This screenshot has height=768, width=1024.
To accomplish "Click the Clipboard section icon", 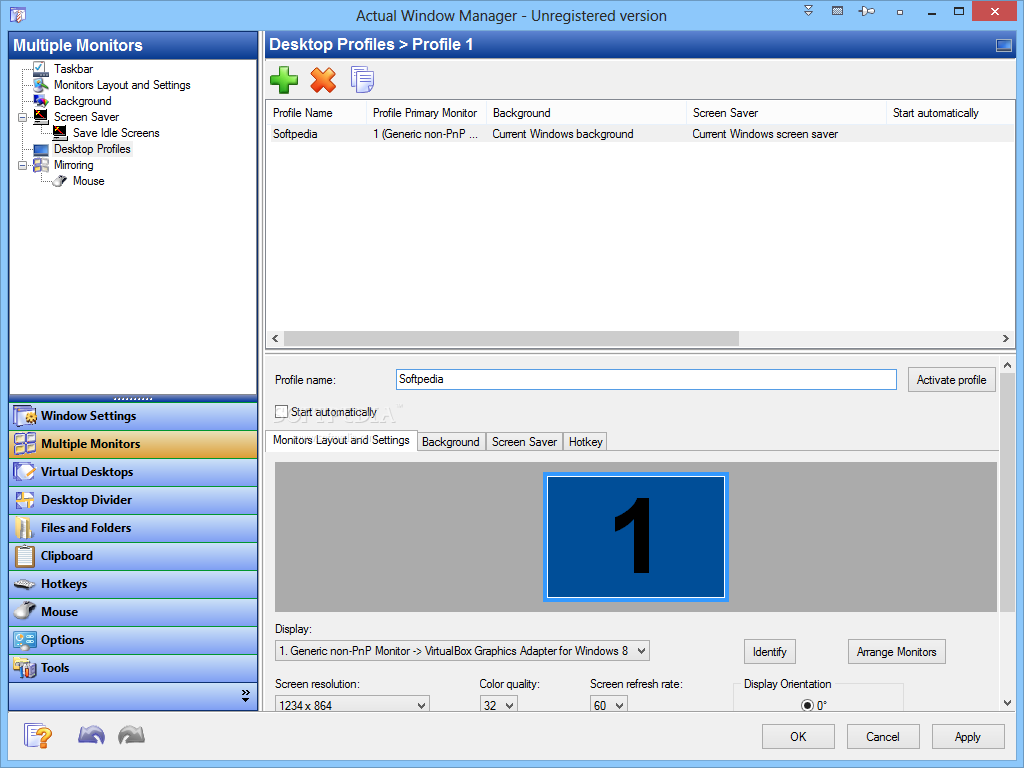I will (25, 556).
